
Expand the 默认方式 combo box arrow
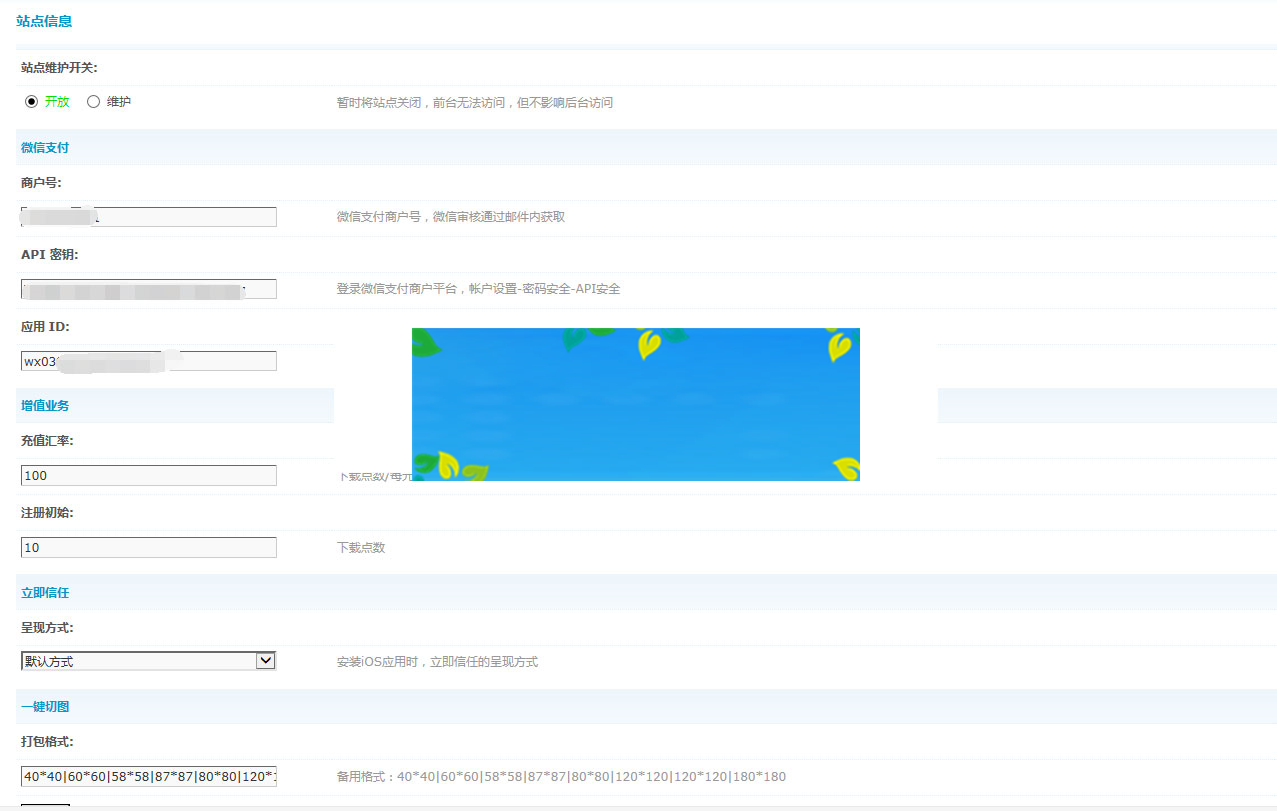coord(266,660)
